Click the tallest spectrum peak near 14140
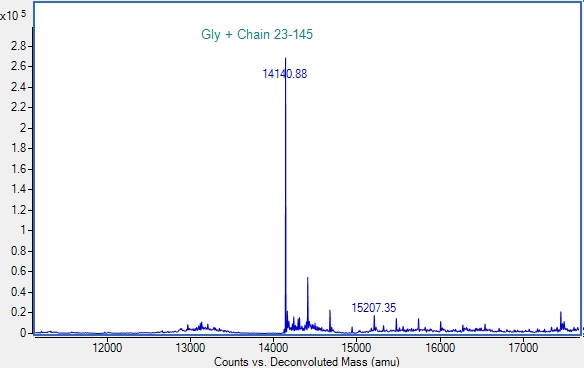Viewport: 584px width, 368px height. [x=286, y=194]
